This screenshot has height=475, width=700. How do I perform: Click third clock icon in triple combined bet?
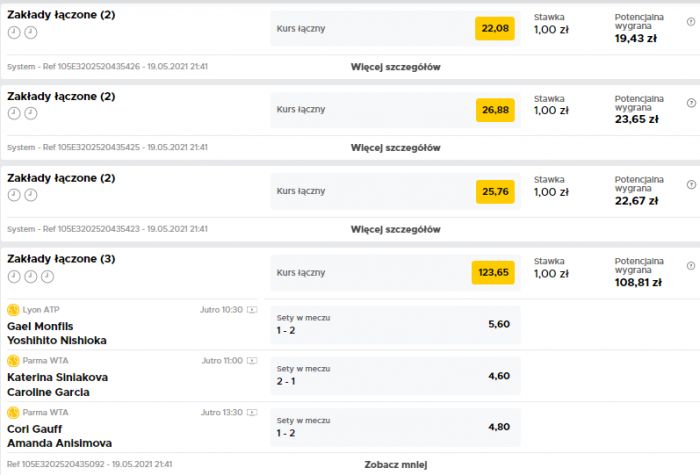(47, 276)
